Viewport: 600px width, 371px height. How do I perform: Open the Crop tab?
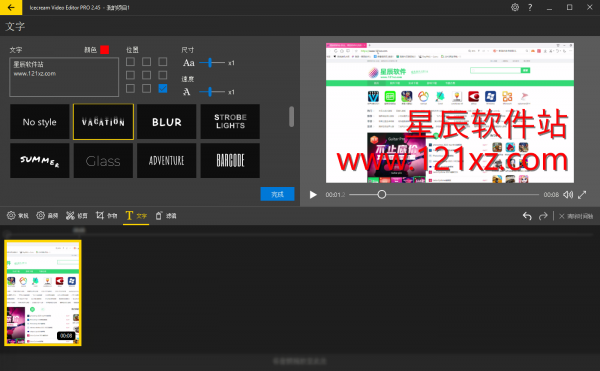106,216
